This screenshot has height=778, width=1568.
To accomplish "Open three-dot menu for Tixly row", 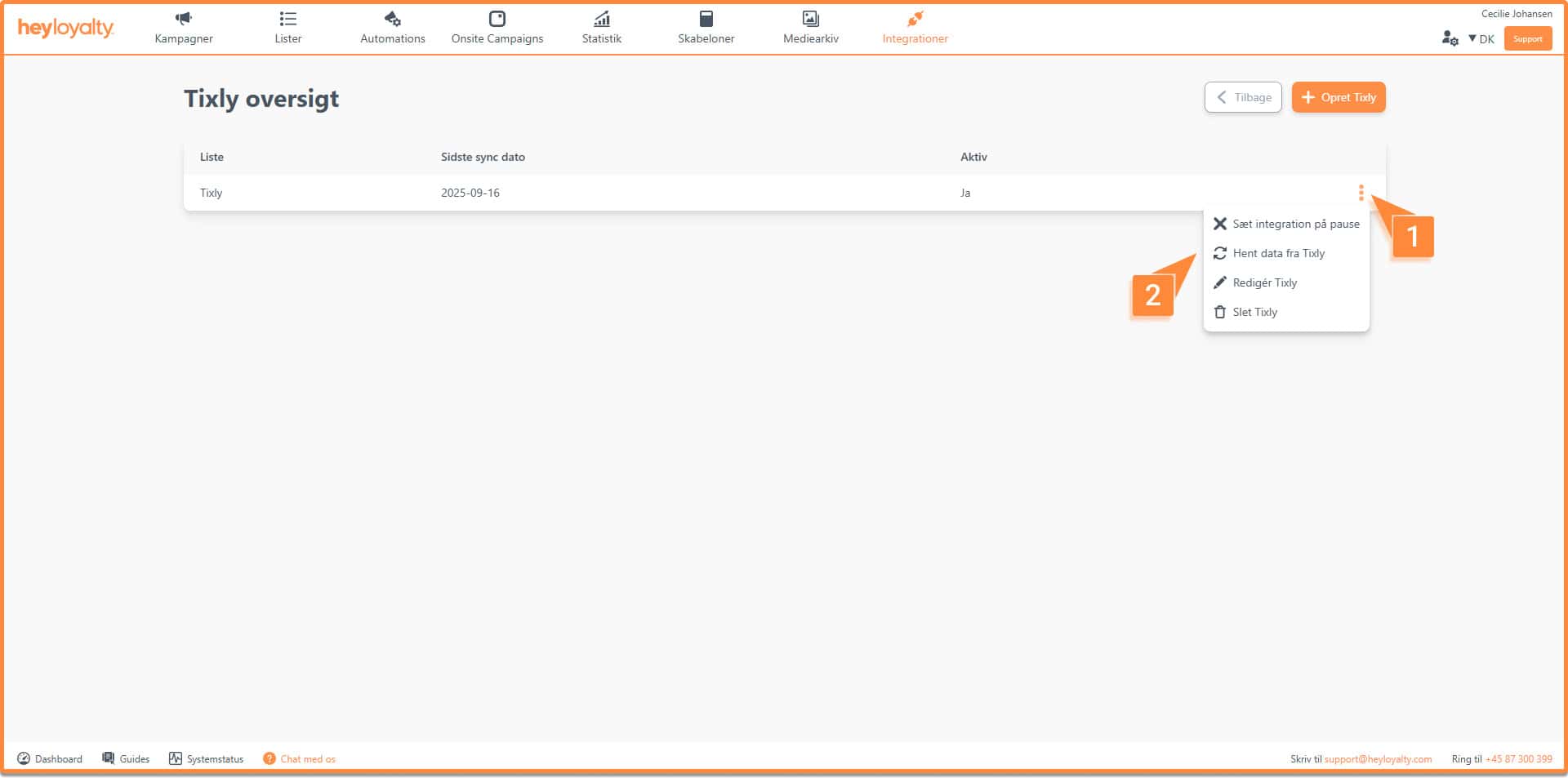I will tap(1361, 193).
